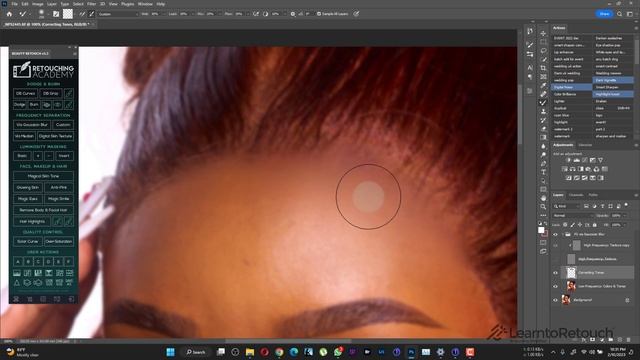
Task: Select the Blur tool in toolbar
Action: [x=543, y=146]
